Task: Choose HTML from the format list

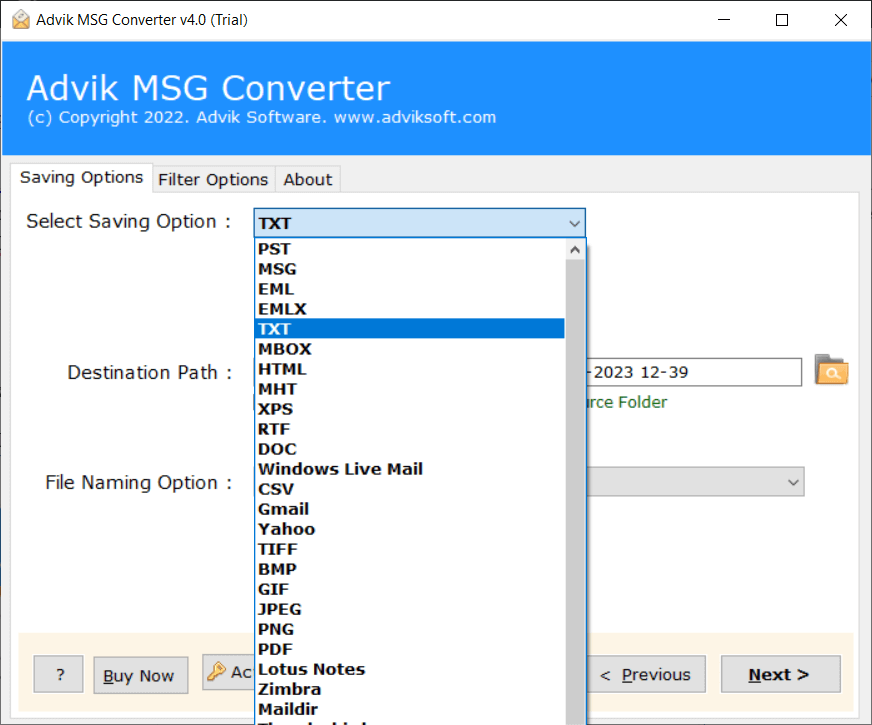Action: click(410, 369)
